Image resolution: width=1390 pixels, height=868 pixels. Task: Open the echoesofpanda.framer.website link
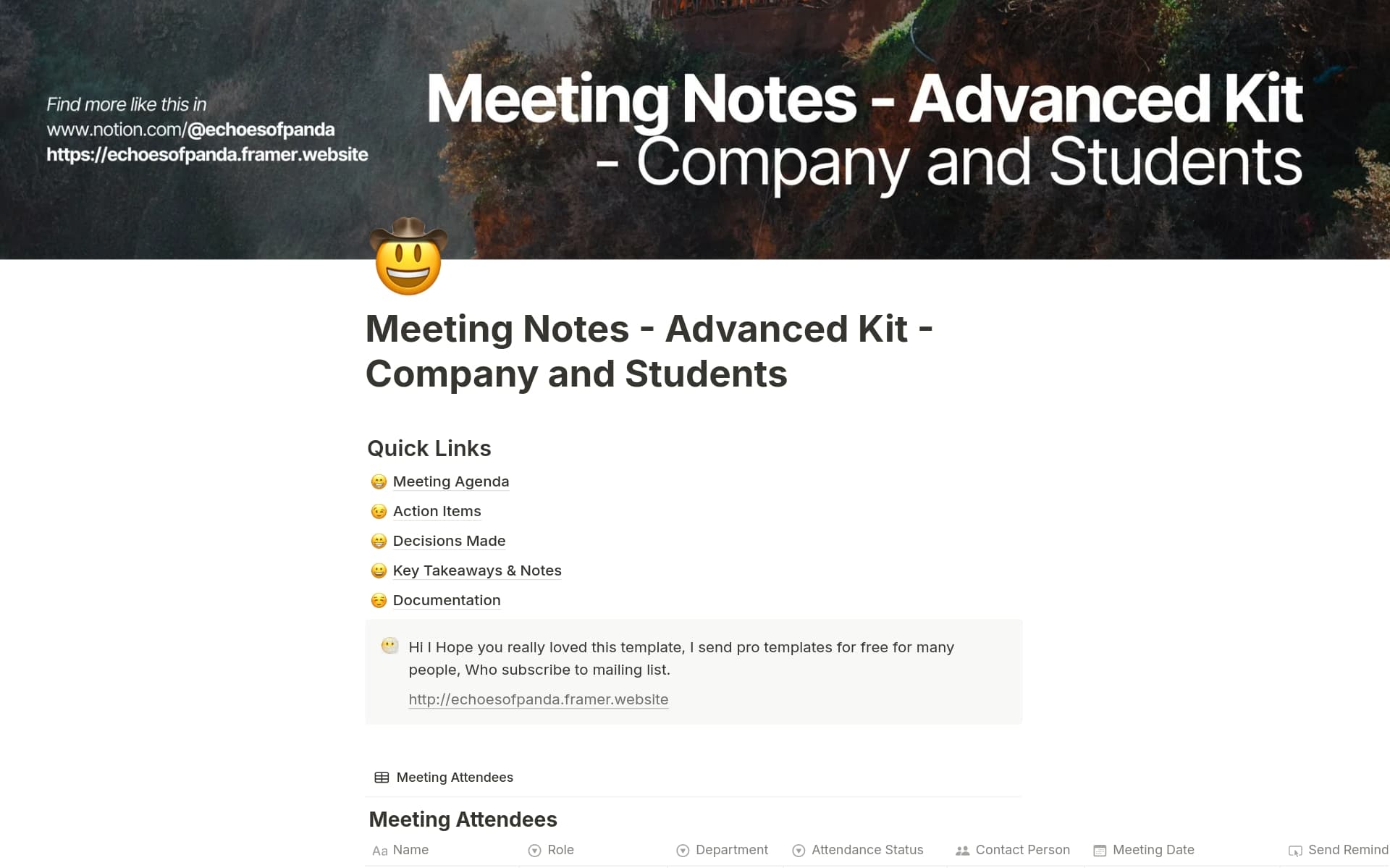[x=539, y=699]
